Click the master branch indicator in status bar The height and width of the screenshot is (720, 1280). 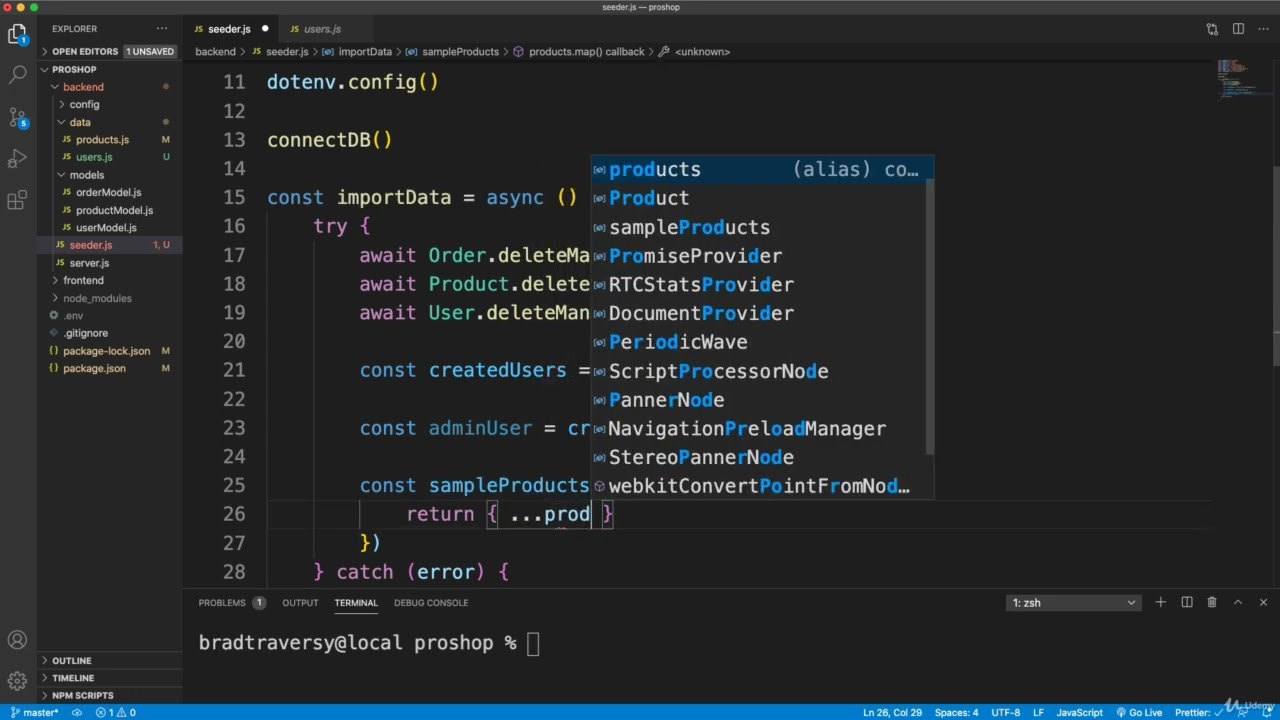point(34,712)
